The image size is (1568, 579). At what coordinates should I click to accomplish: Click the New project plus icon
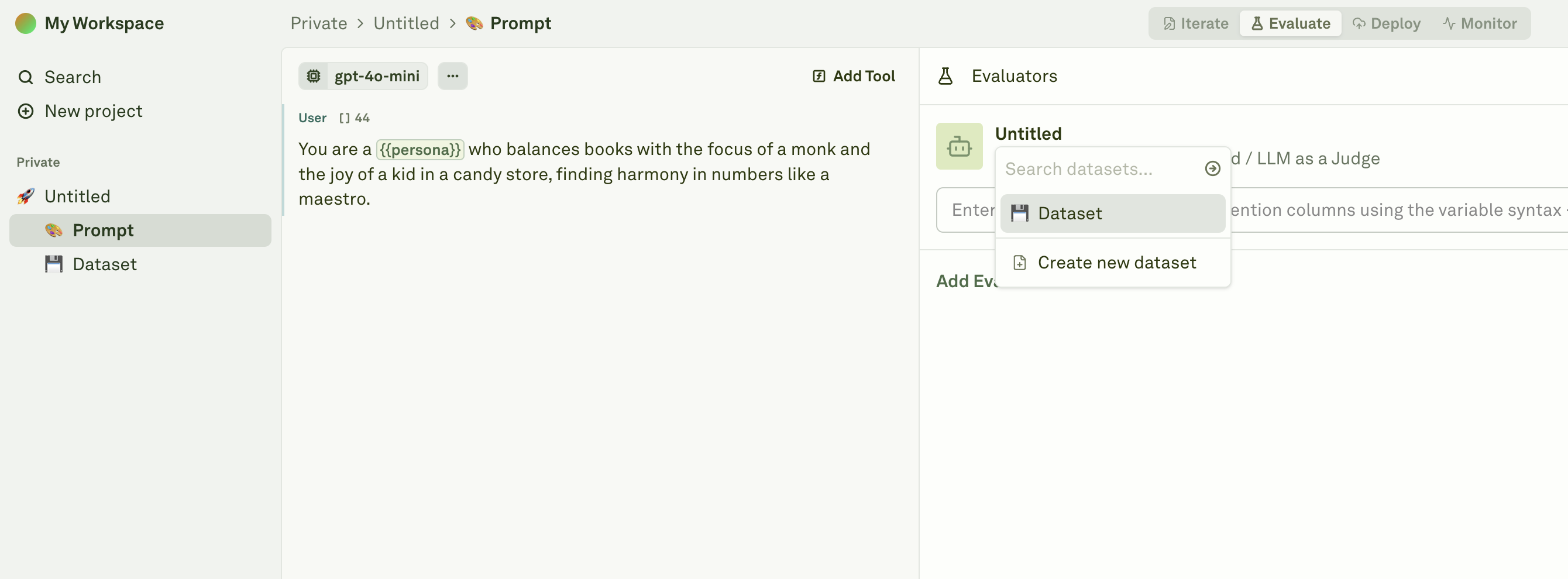[26, 111]
